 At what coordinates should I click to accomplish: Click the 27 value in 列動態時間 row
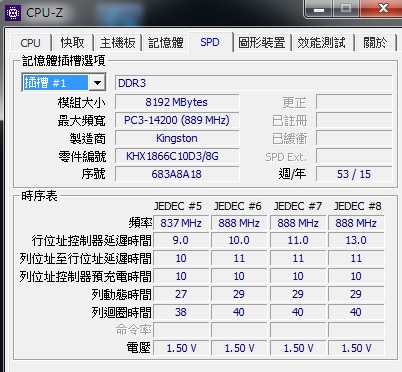[x=181, y=294]
